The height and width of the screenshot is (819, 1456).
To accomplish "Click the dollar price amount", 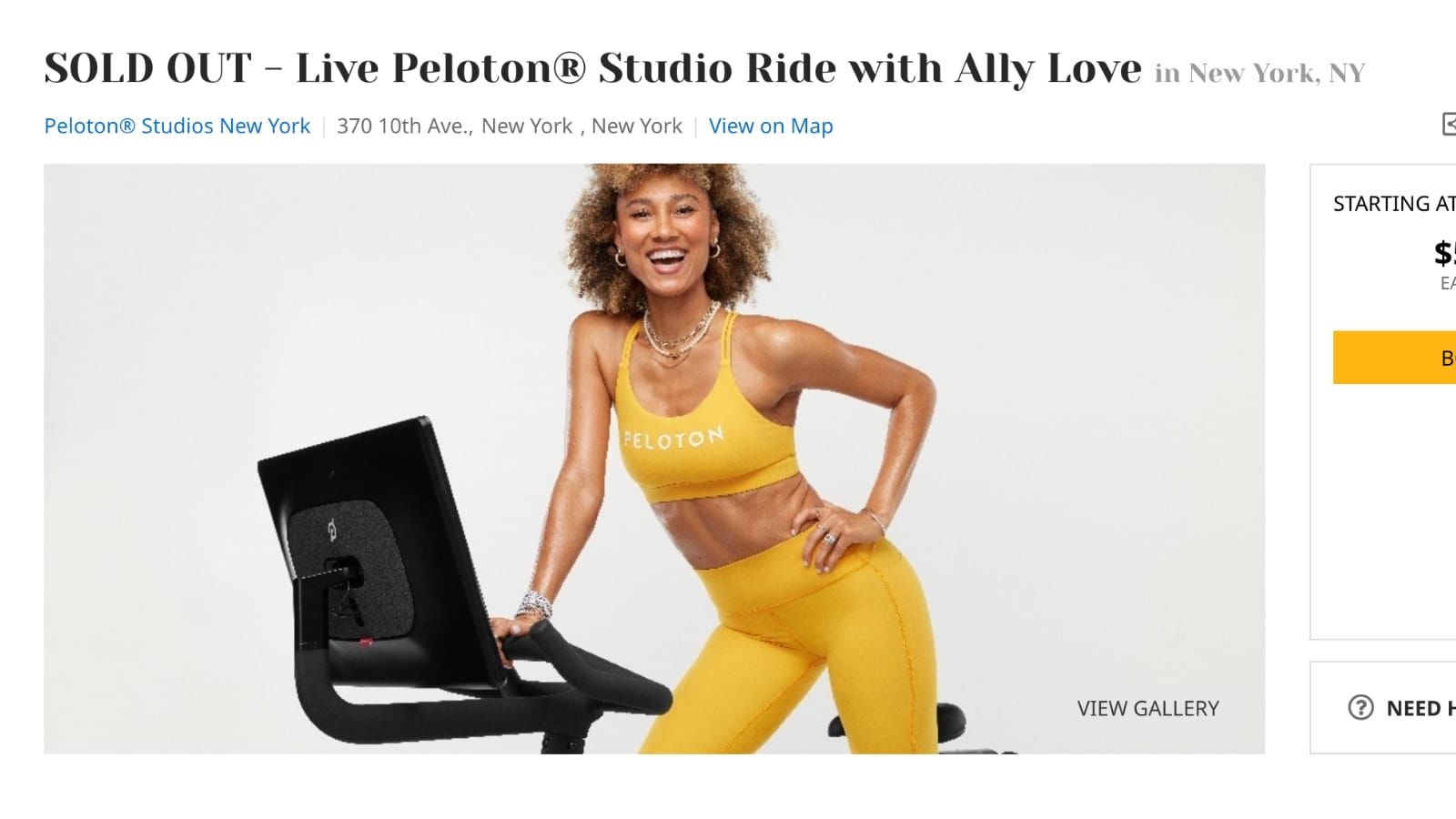I will 1445,252.
